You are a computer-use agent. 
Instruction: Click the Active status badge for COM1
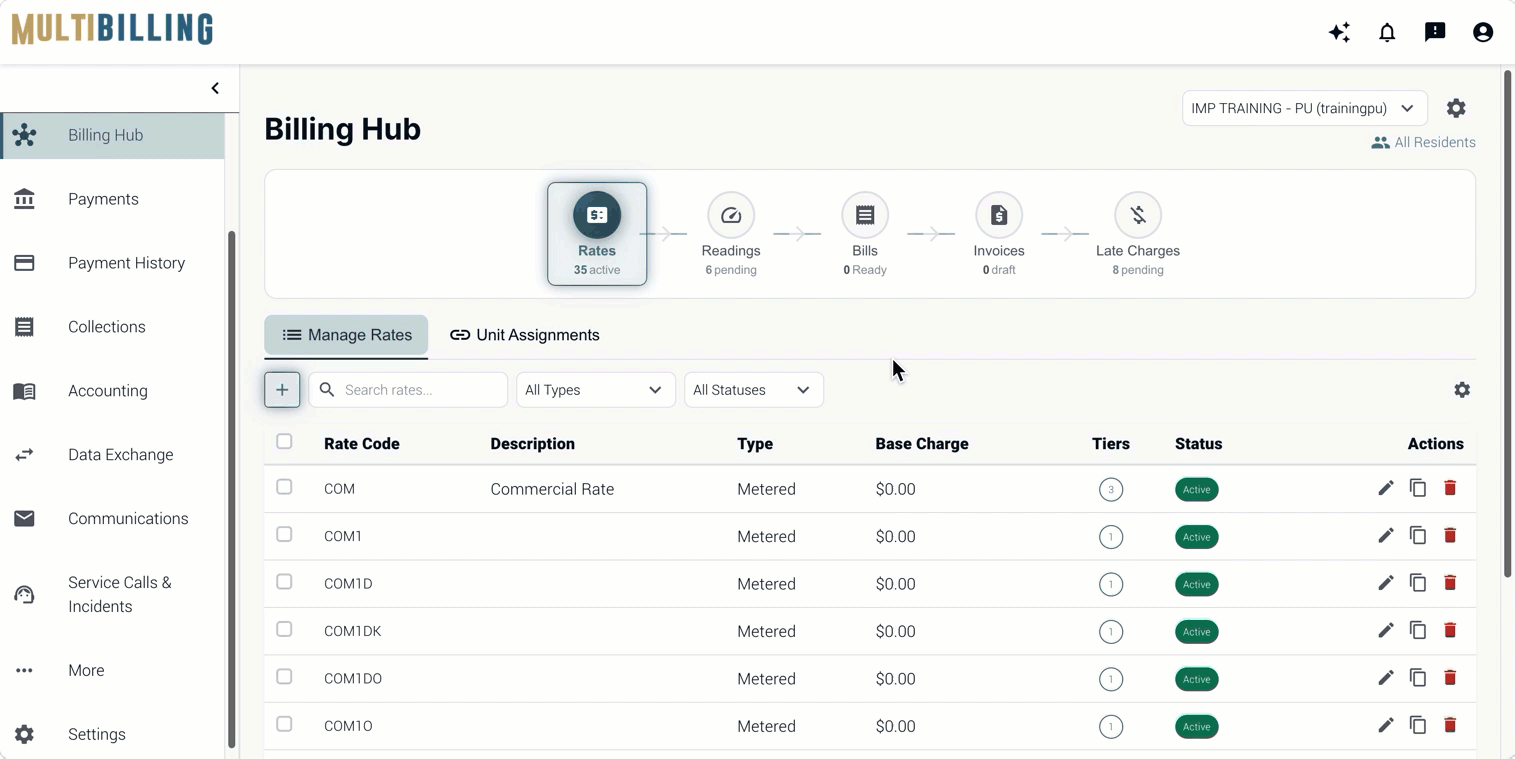pyautogui.click(x=1196, y=537)
